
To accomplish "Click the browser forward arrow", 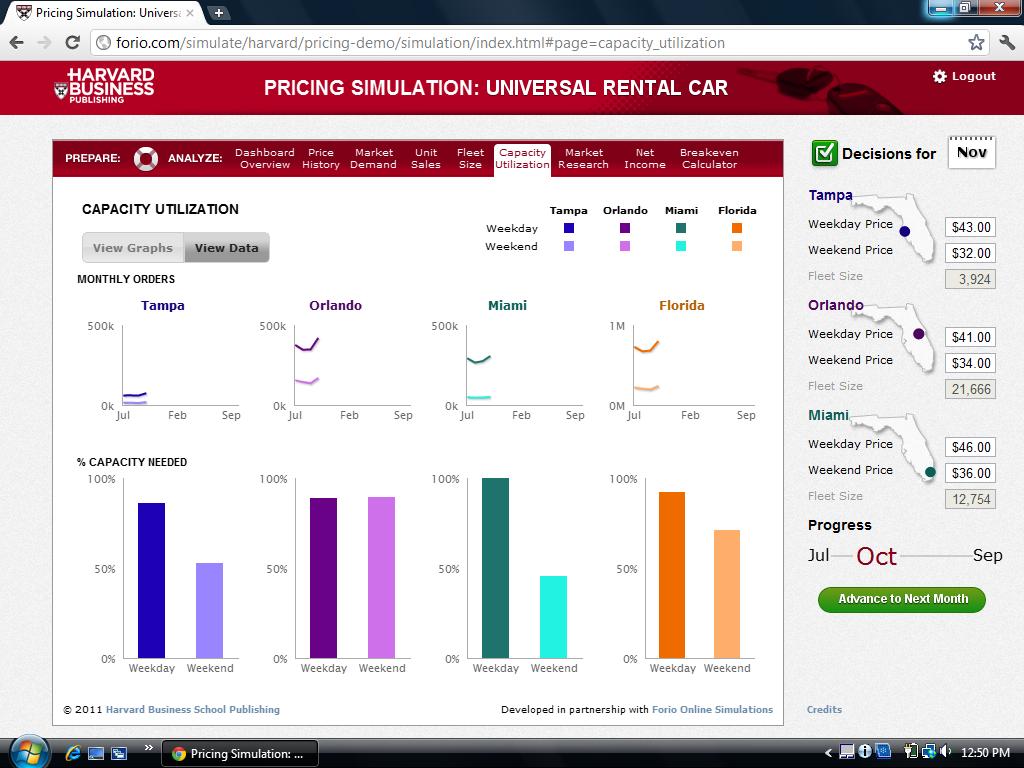I will tap(44, 43).
